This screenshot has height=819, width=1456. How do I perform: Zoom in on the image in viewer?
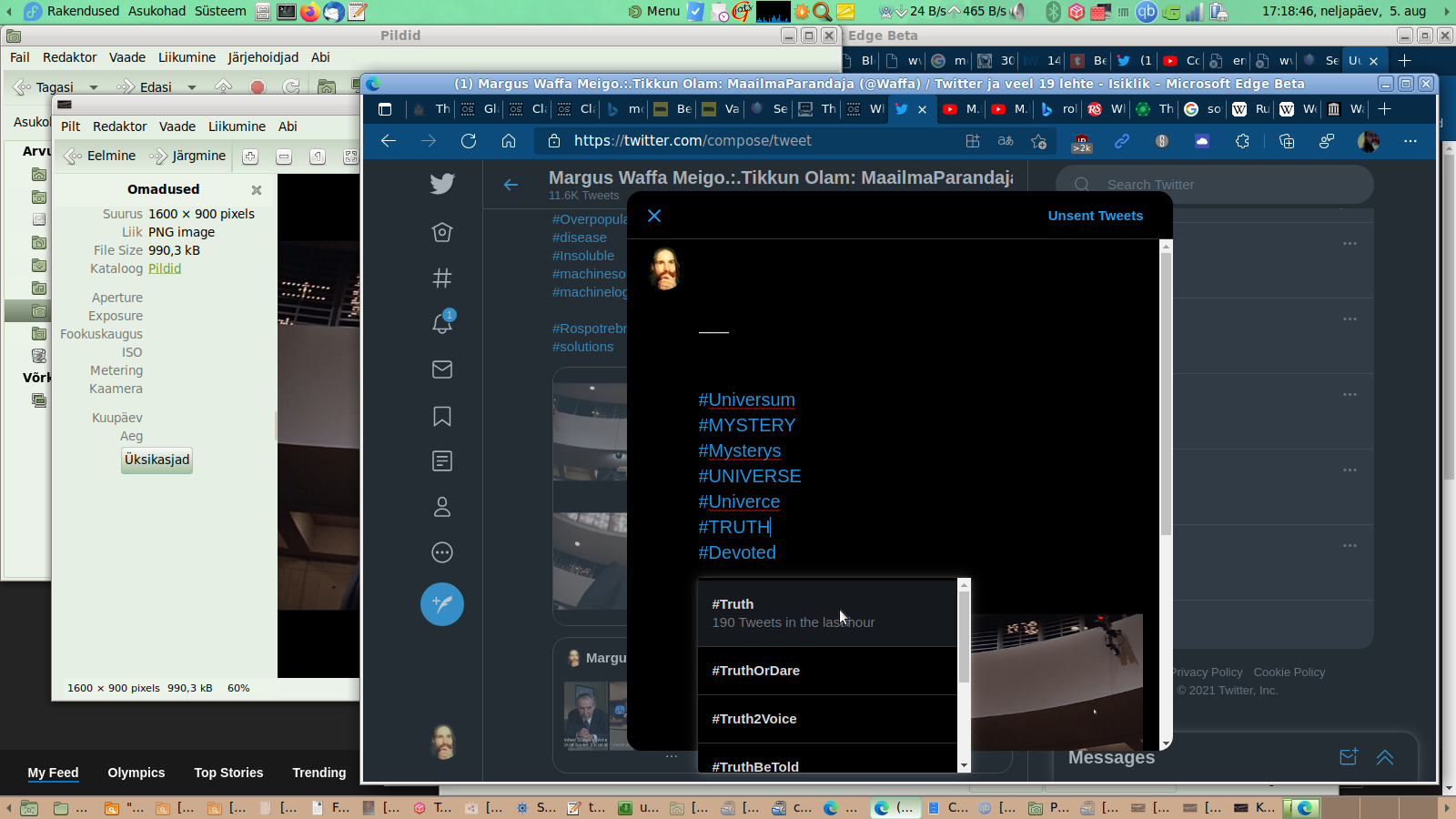click(250, 157)
